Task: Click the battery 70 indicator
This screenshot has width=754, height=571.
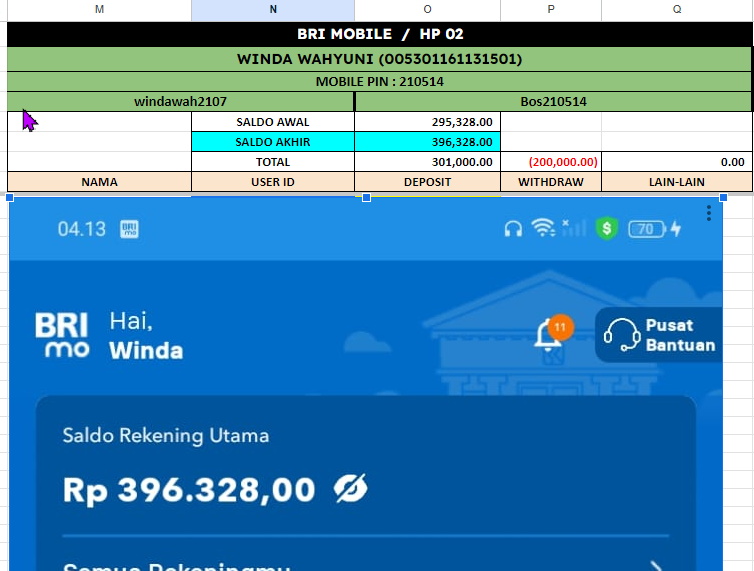Action: [x=647, y=229]
